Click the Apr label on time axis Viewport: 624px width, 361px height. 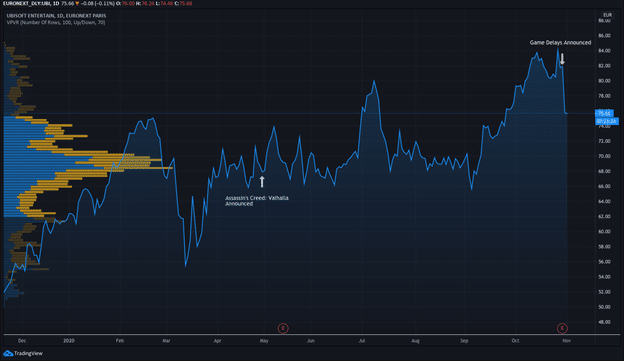217,341
